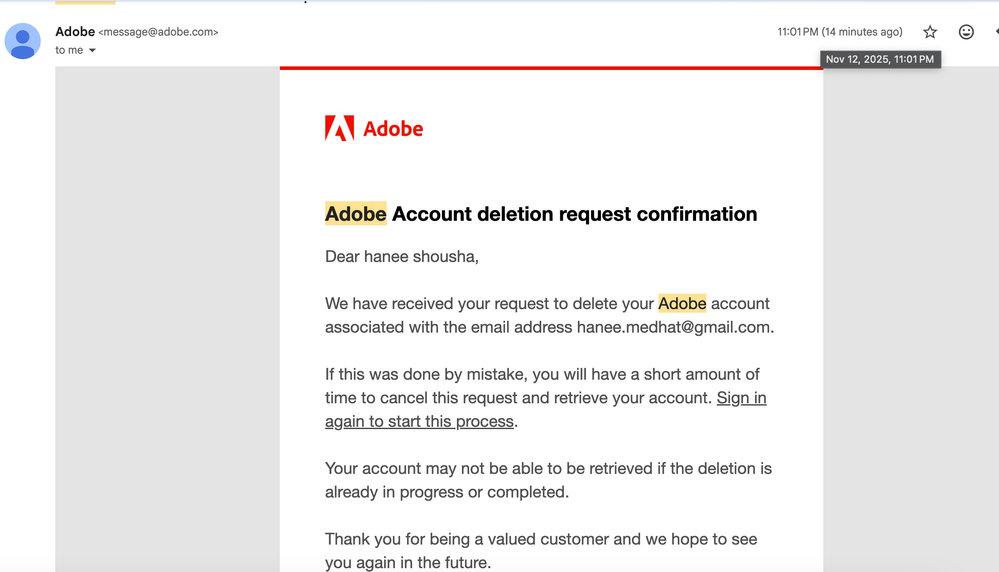Click the red Adobe logo in email
The width and height of the screenshot is (999, 572).
click(374, 129)
